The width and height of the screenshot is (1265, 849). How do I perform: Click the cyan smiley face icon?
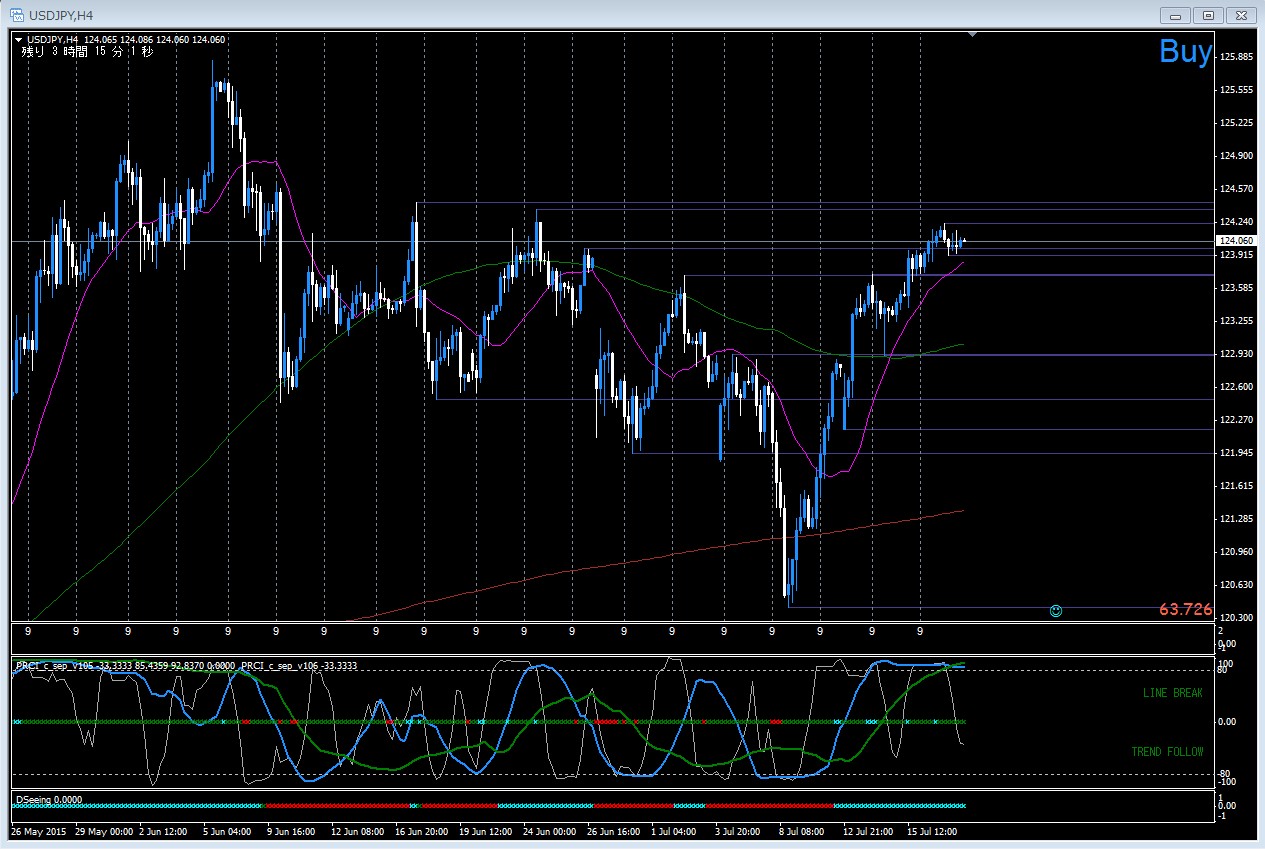coord(1056,610)
